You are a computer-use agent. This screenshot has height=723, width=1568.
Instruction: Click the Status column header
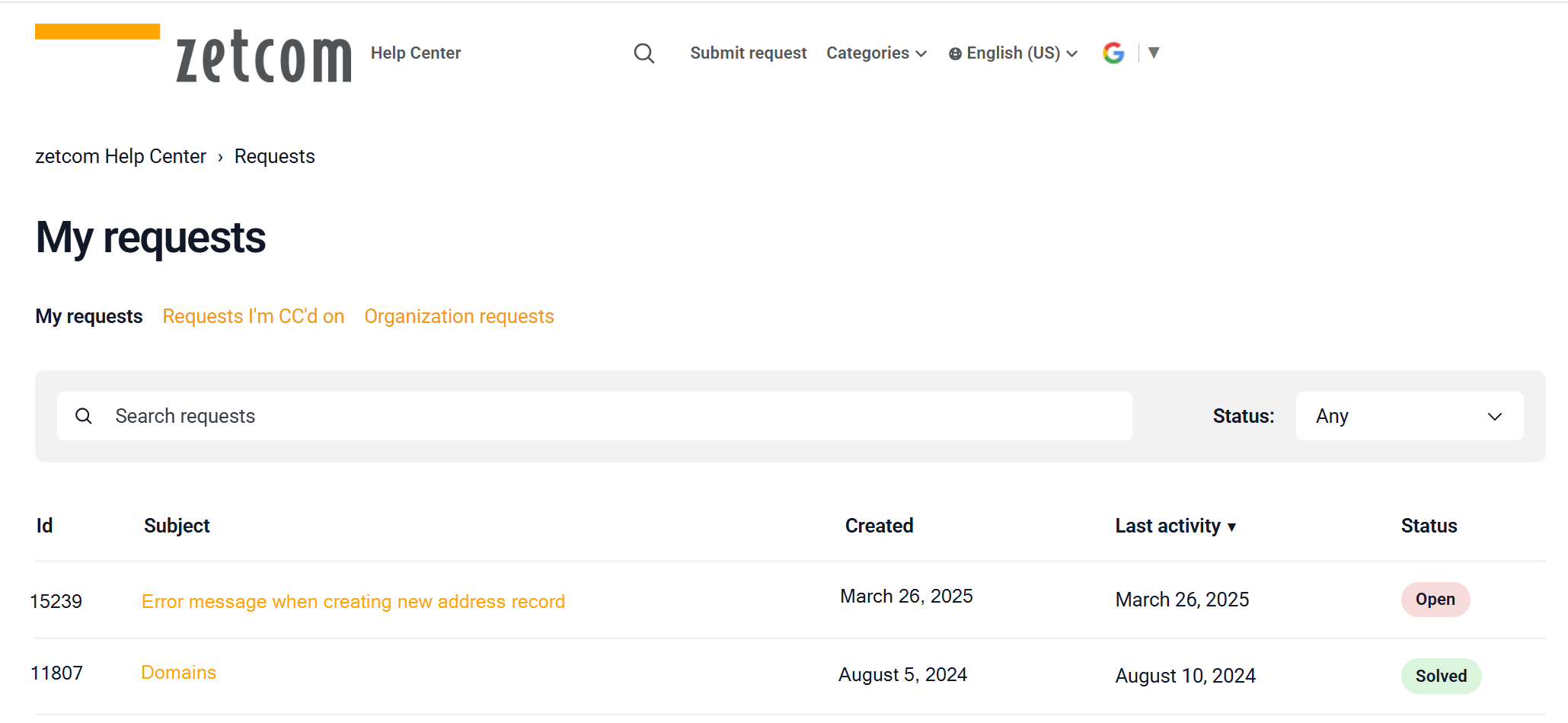tap(1429, 526)
